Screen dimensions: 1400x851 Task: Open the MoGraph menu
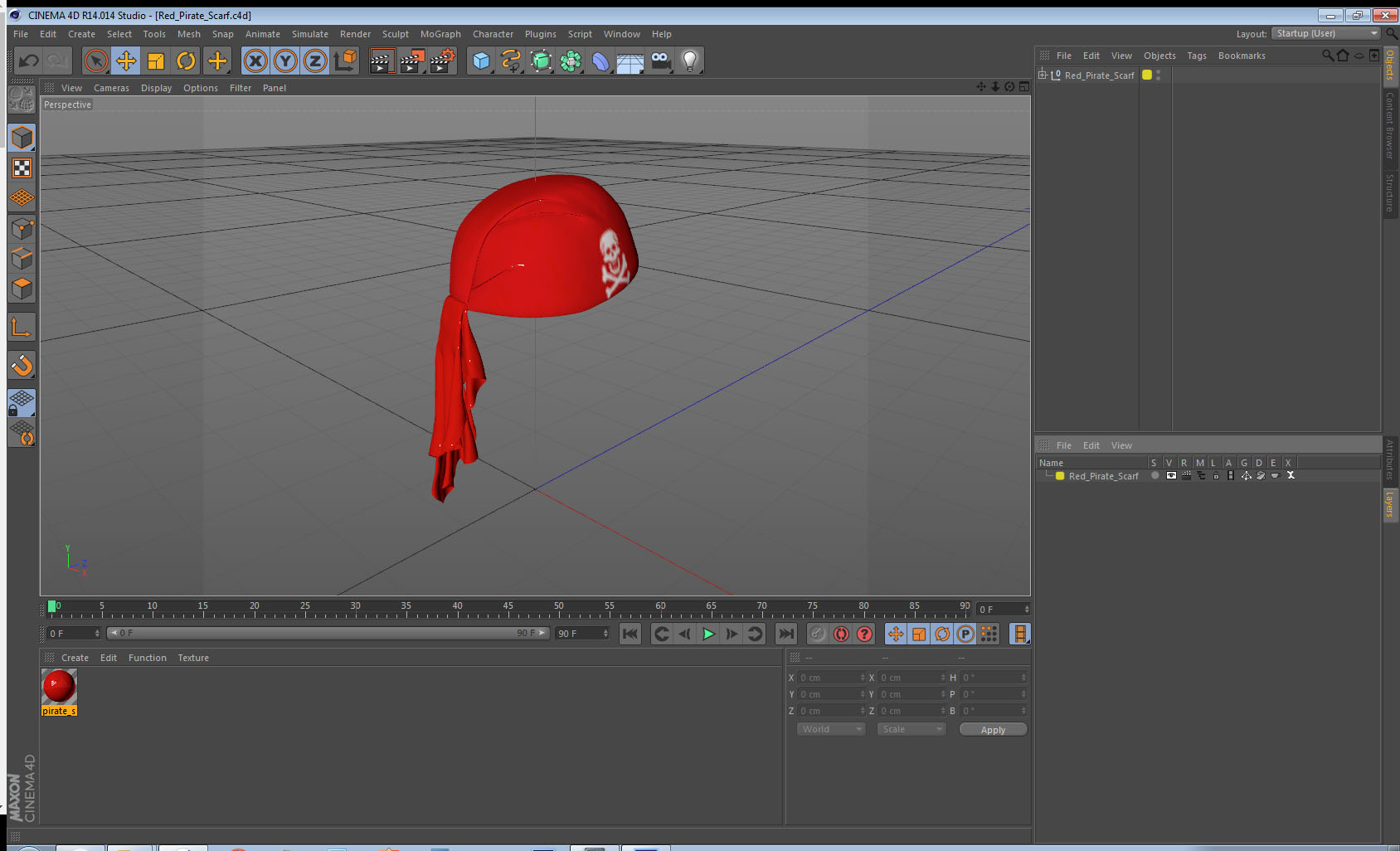(x=440, y=34)
